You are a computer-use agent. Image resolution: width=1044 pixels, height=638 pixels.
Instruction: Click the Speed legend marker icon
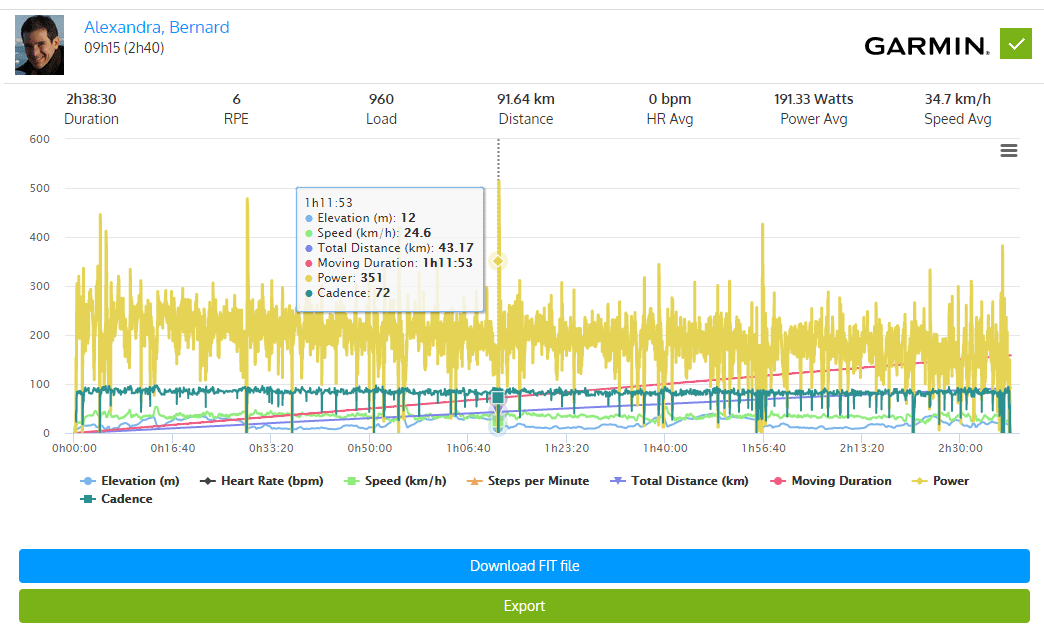click(x=351, y=480)
